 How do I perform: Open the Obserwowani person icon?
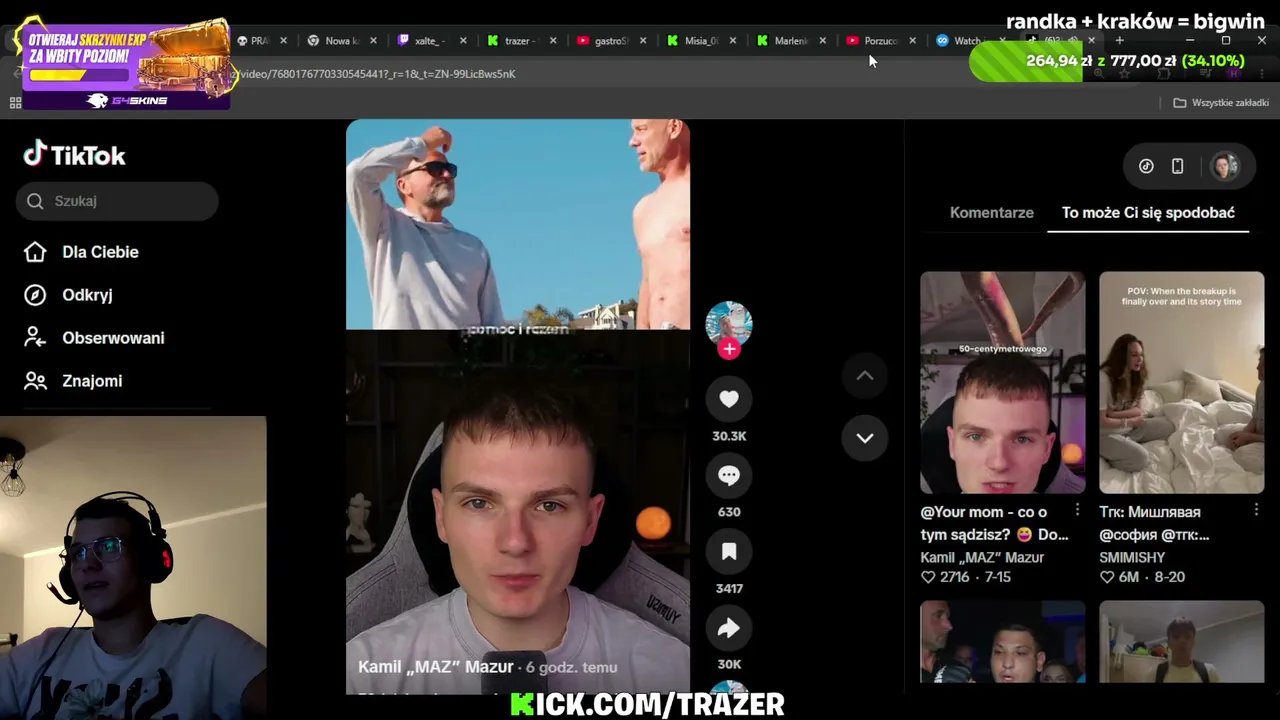click(35, 338)
